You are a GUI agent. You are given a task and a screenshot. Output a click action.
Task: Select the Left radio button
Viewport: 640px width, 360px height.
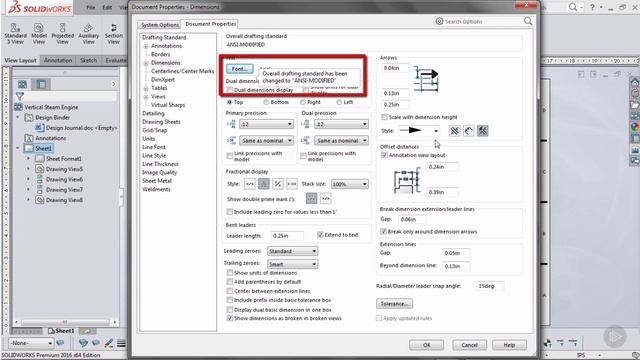click(x=339, y=102)
